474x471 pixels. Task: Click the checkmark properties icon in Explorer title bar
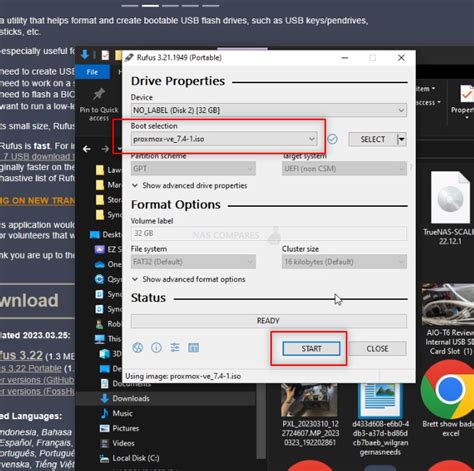[105, 55]
